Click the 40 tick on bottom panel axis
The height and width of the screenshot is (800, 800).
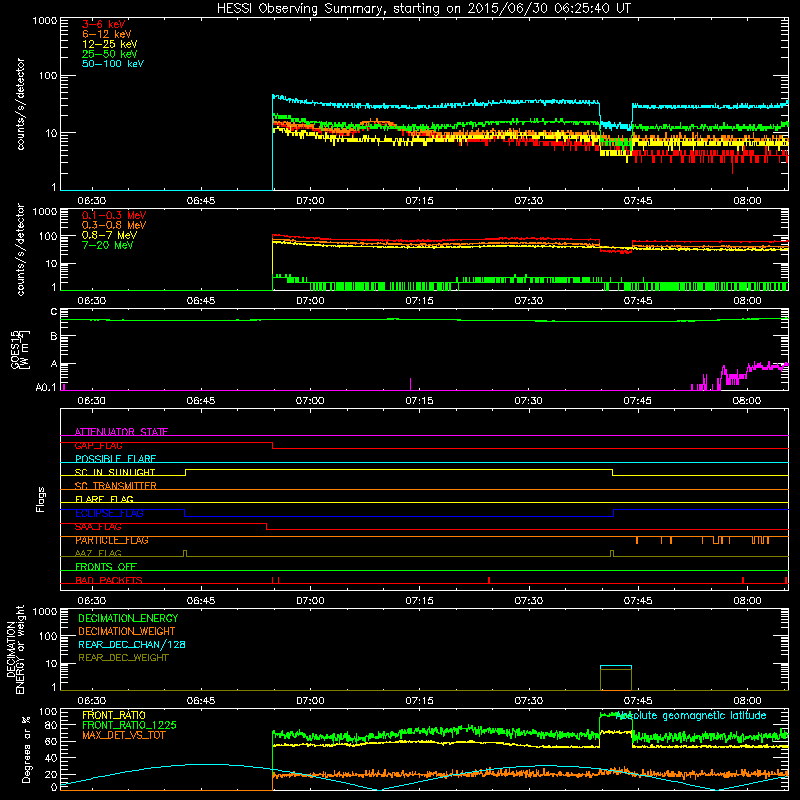[51, 758]
